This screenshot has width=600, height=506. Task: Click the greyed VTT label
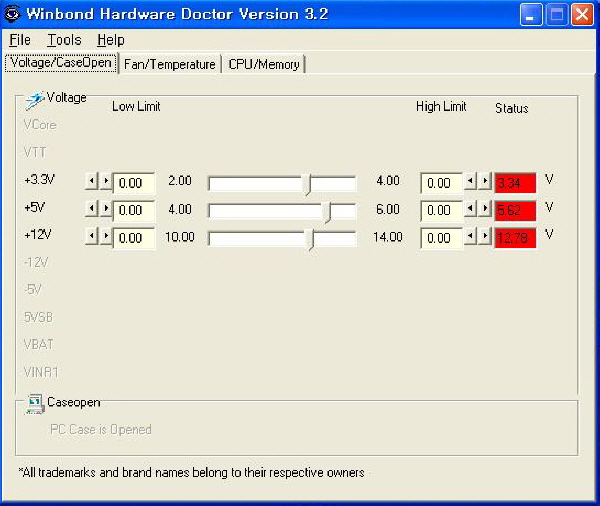[35, 152]
